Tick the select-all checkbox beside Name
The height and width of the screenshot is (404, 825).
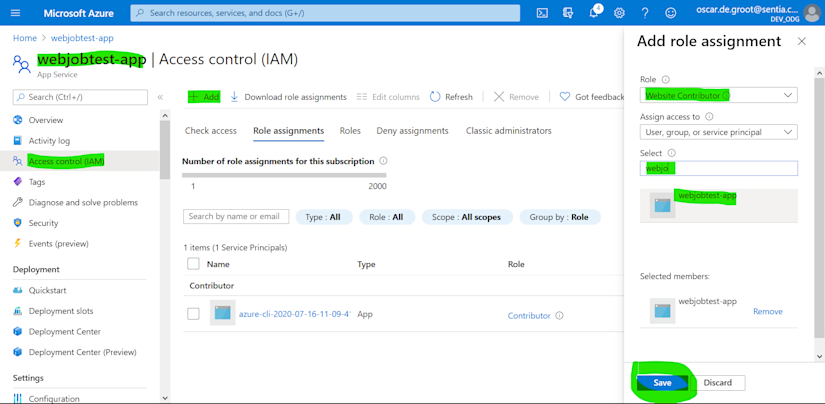tap(194, 264)
